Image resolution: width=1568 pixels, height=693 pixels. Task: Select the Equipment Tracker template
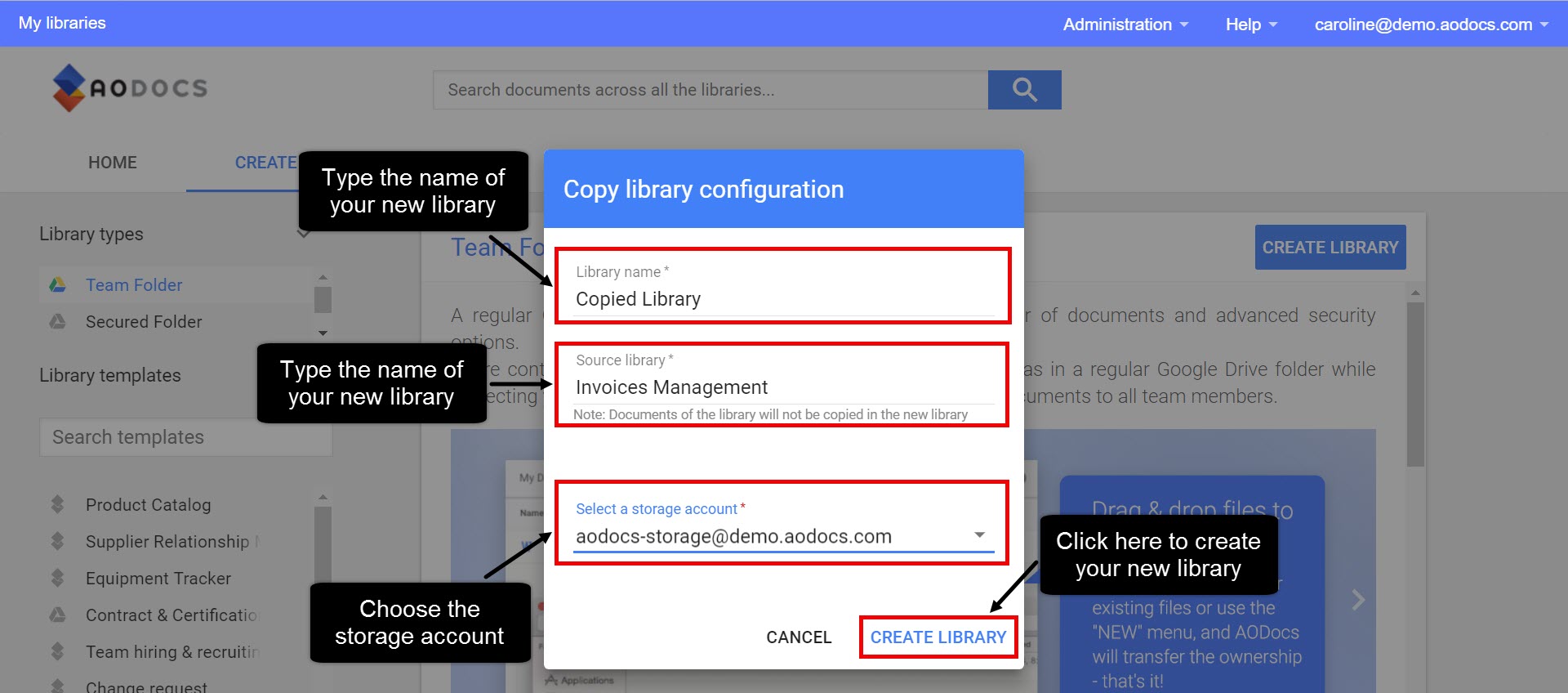click(158, 578)
